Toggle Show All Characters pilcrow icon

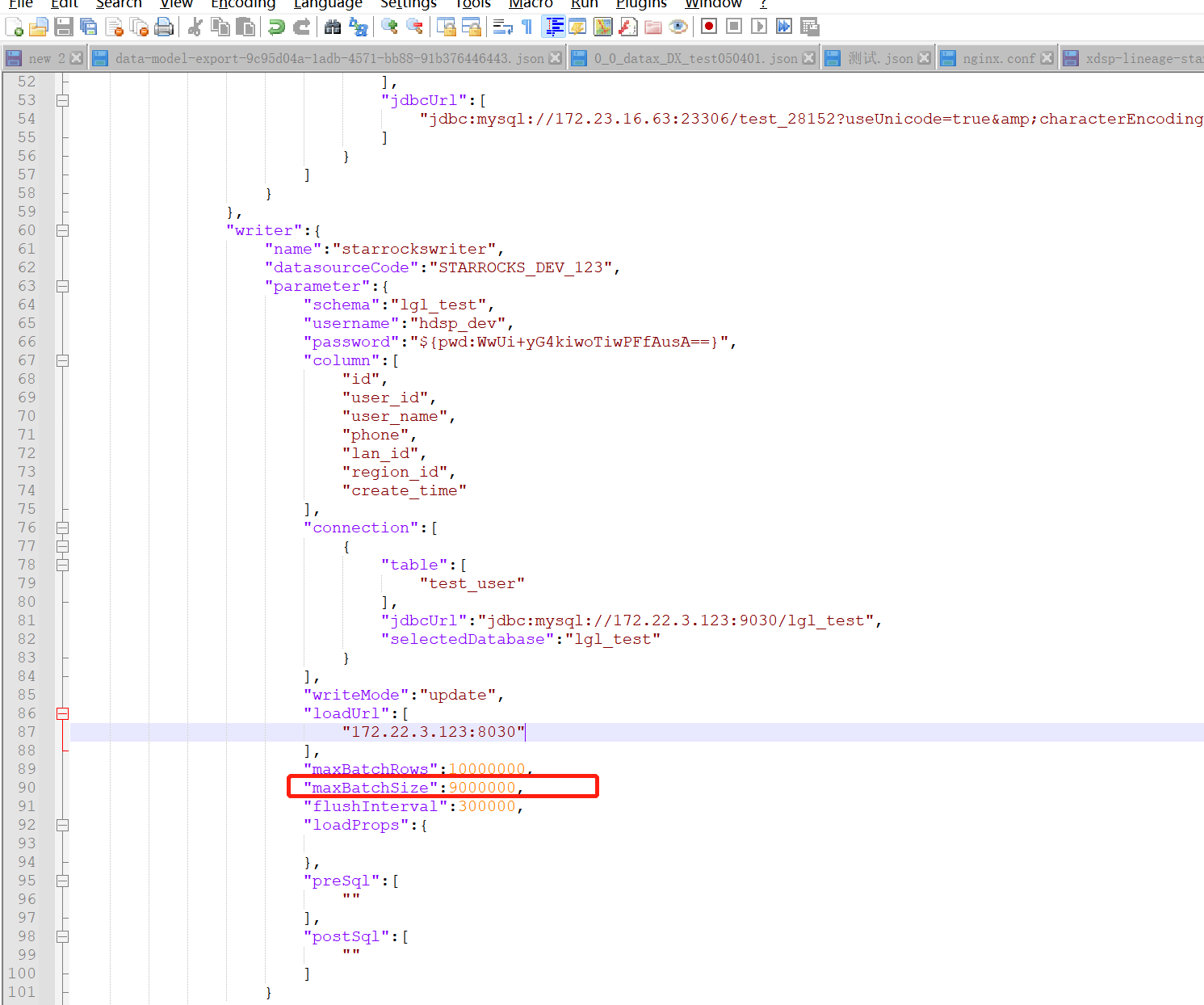pos(527,27)
